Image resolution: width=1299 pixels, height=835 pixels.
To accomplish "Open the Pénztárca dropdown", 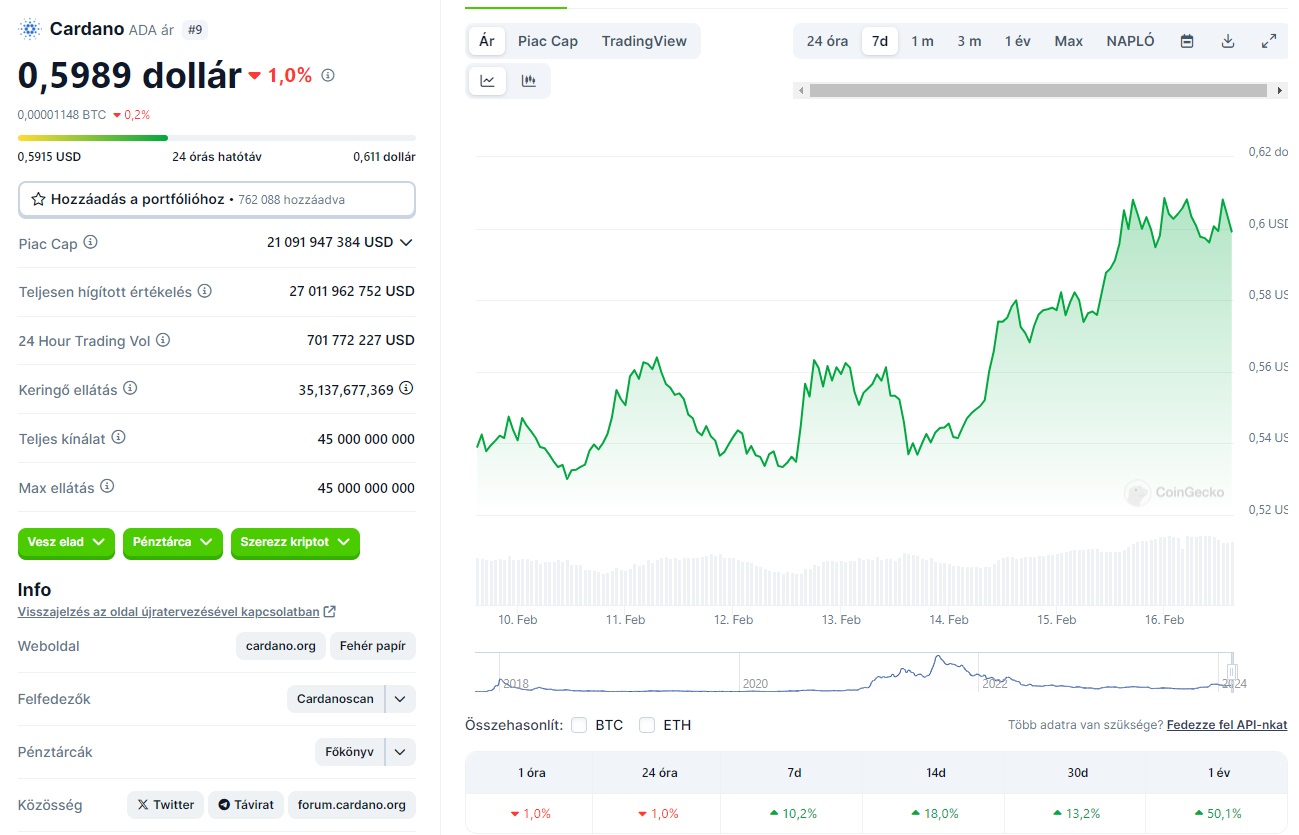I will point(172,542).
